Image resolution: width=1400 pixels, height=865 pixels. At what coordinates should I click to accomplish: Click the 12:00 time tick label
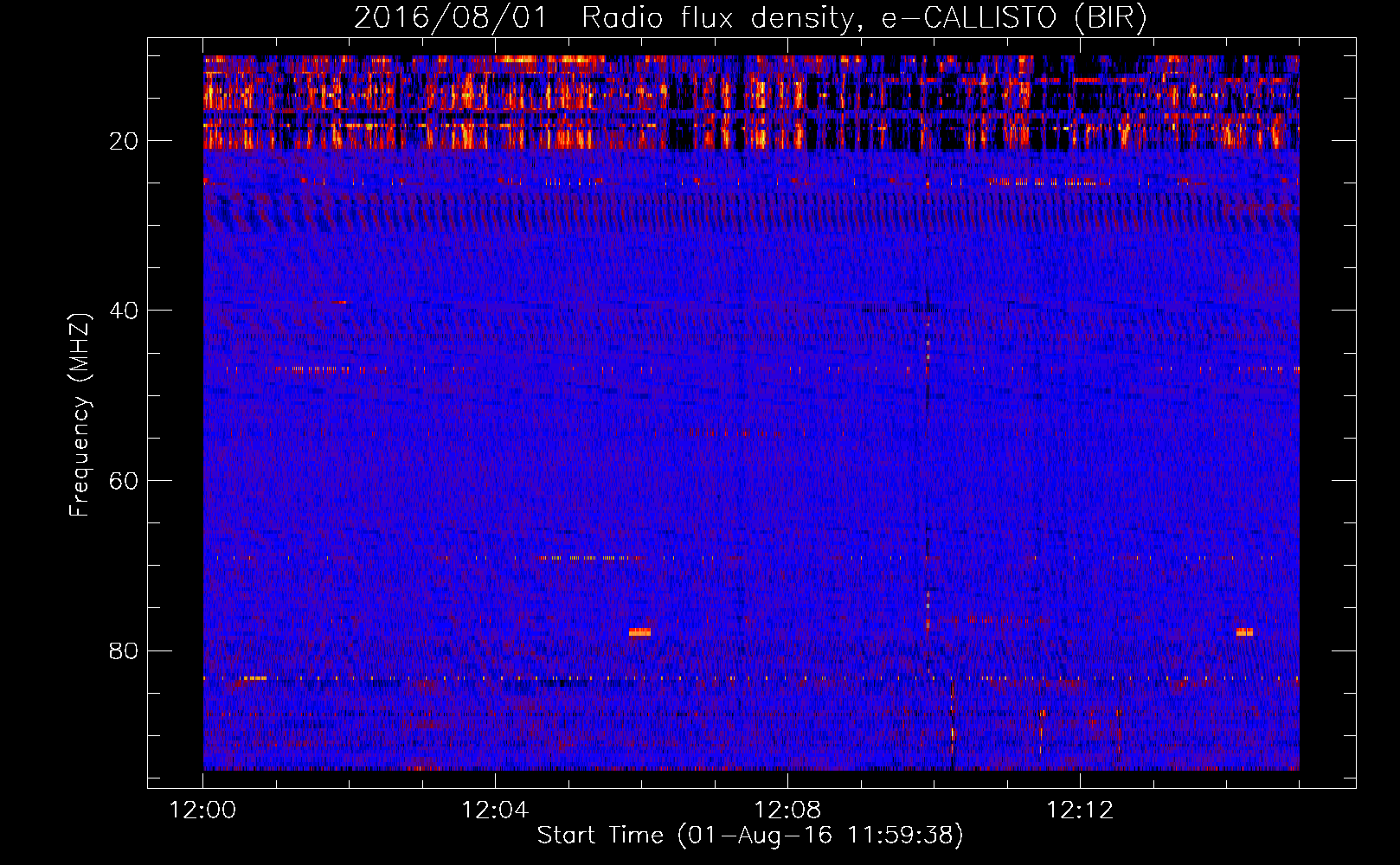click(203, 811)
